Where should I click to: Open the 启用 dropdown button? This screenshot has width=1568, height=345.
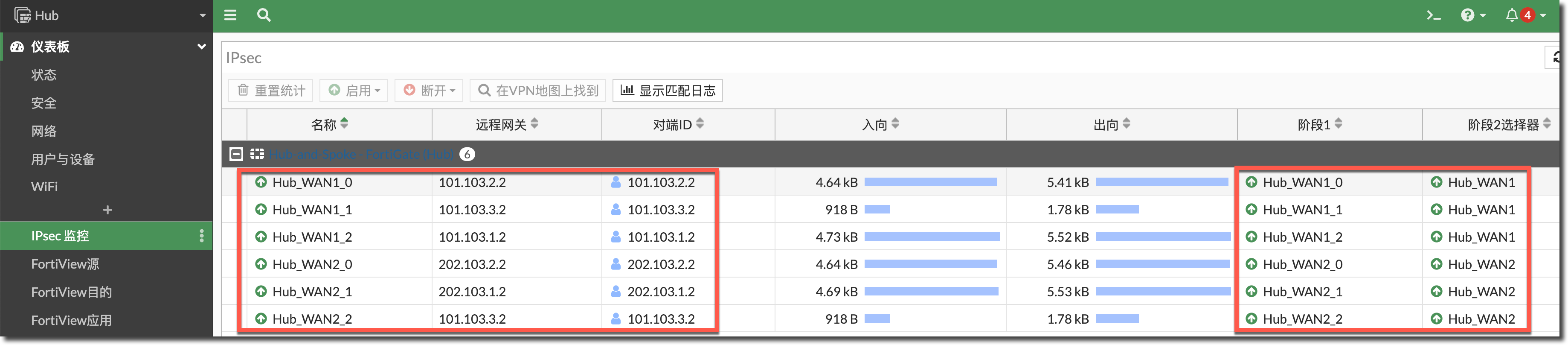(x=354, y=91)
